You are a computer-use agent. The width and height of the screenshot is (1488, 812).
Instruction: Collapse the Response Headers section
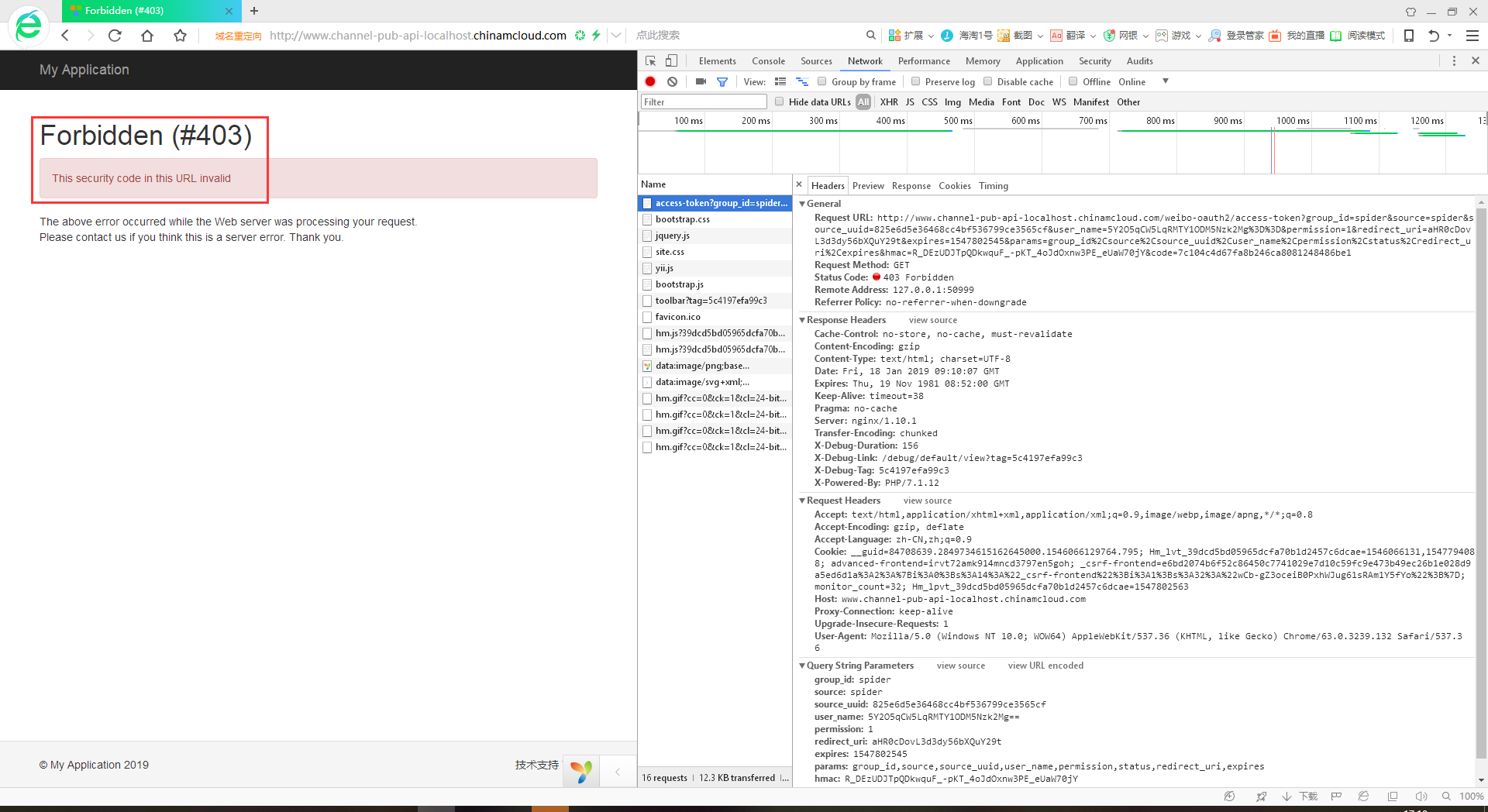[803, 320]
